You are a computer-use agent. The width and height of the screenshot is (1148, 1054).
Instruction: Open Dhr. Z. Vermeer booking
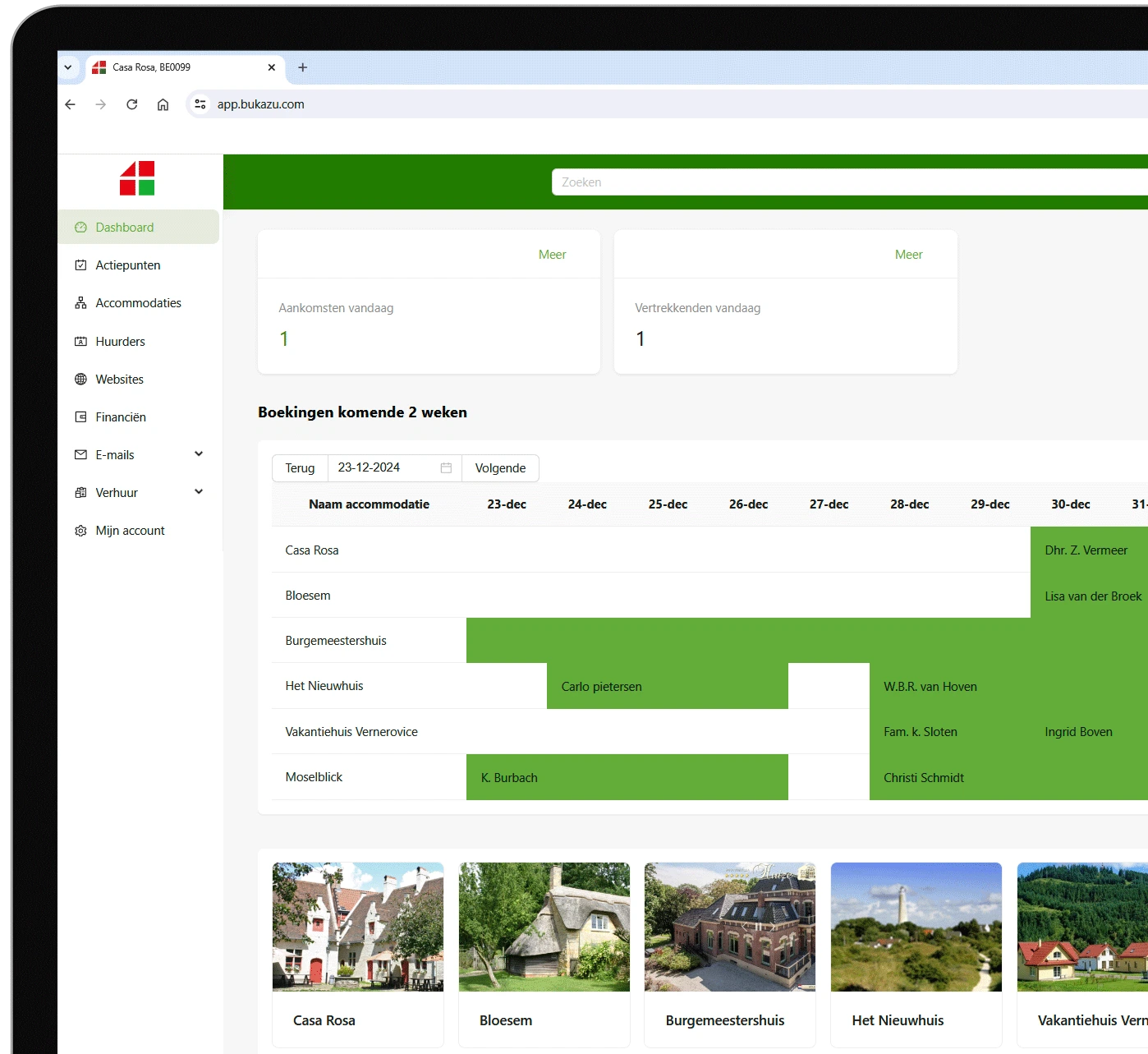(1090, 550)
